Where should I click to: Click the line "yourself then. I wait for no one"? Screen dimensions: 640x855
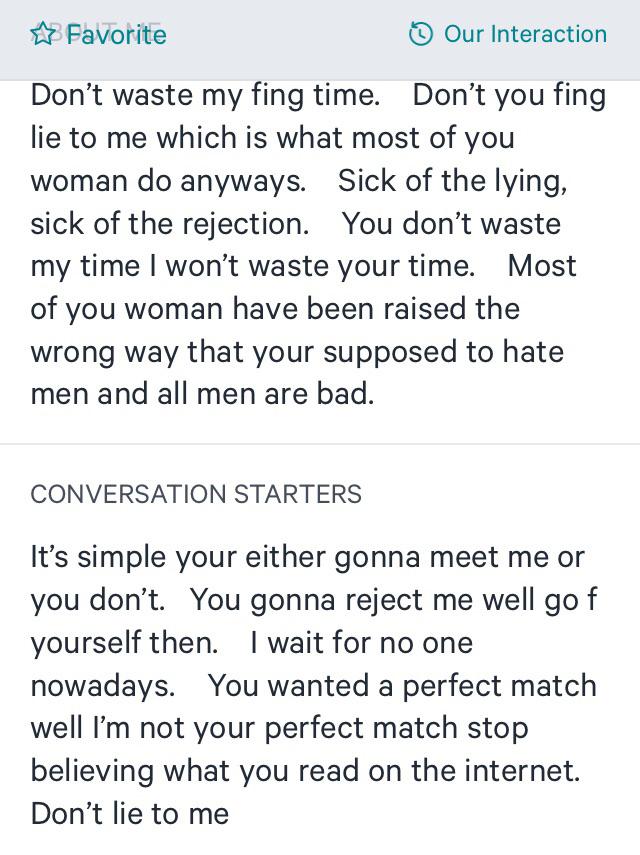point(251,643)
